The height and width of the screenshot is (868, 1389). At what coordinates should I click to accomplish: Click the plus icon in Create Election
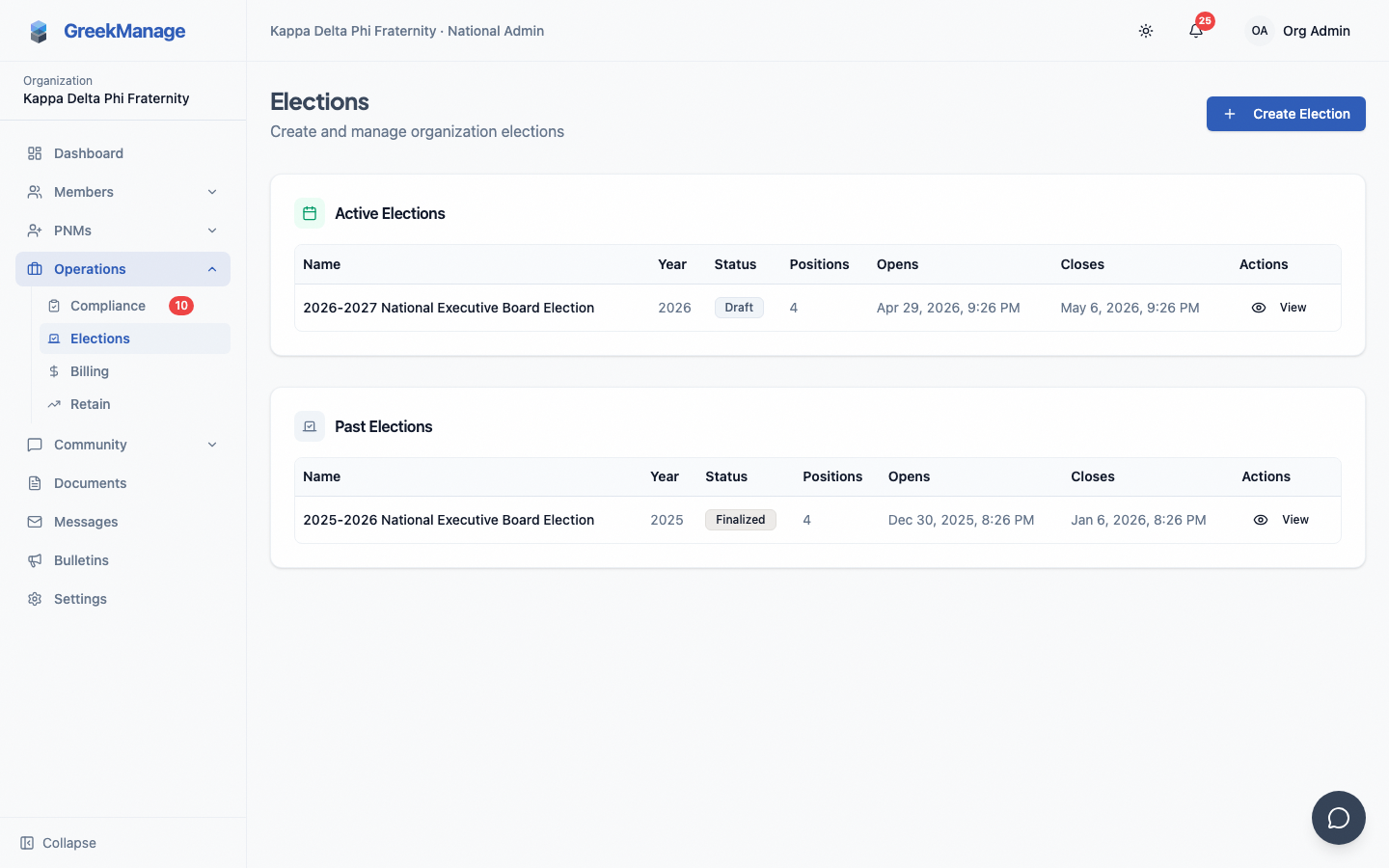click(x=1230, y=114)
